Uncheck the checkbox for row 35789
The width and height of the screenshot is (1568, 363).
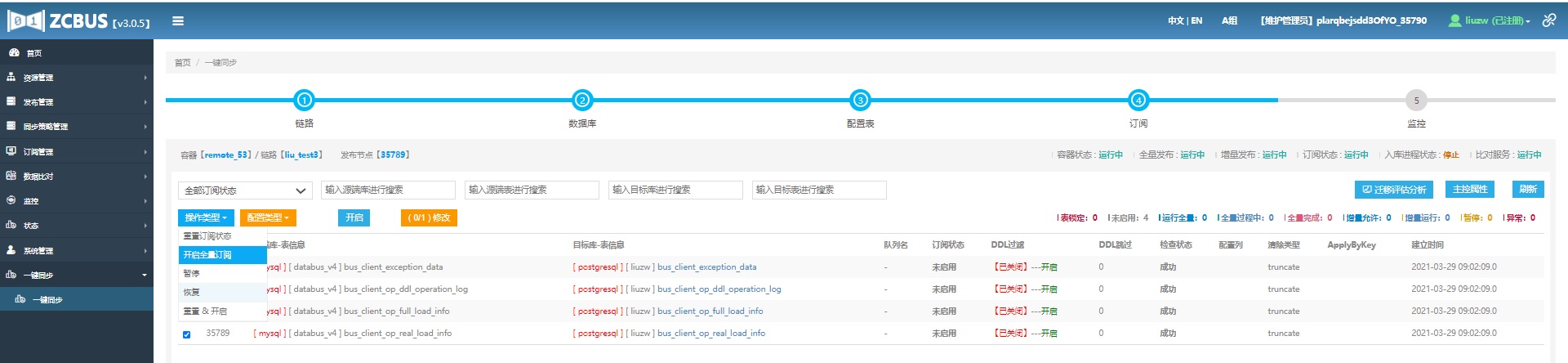[187, 334]
